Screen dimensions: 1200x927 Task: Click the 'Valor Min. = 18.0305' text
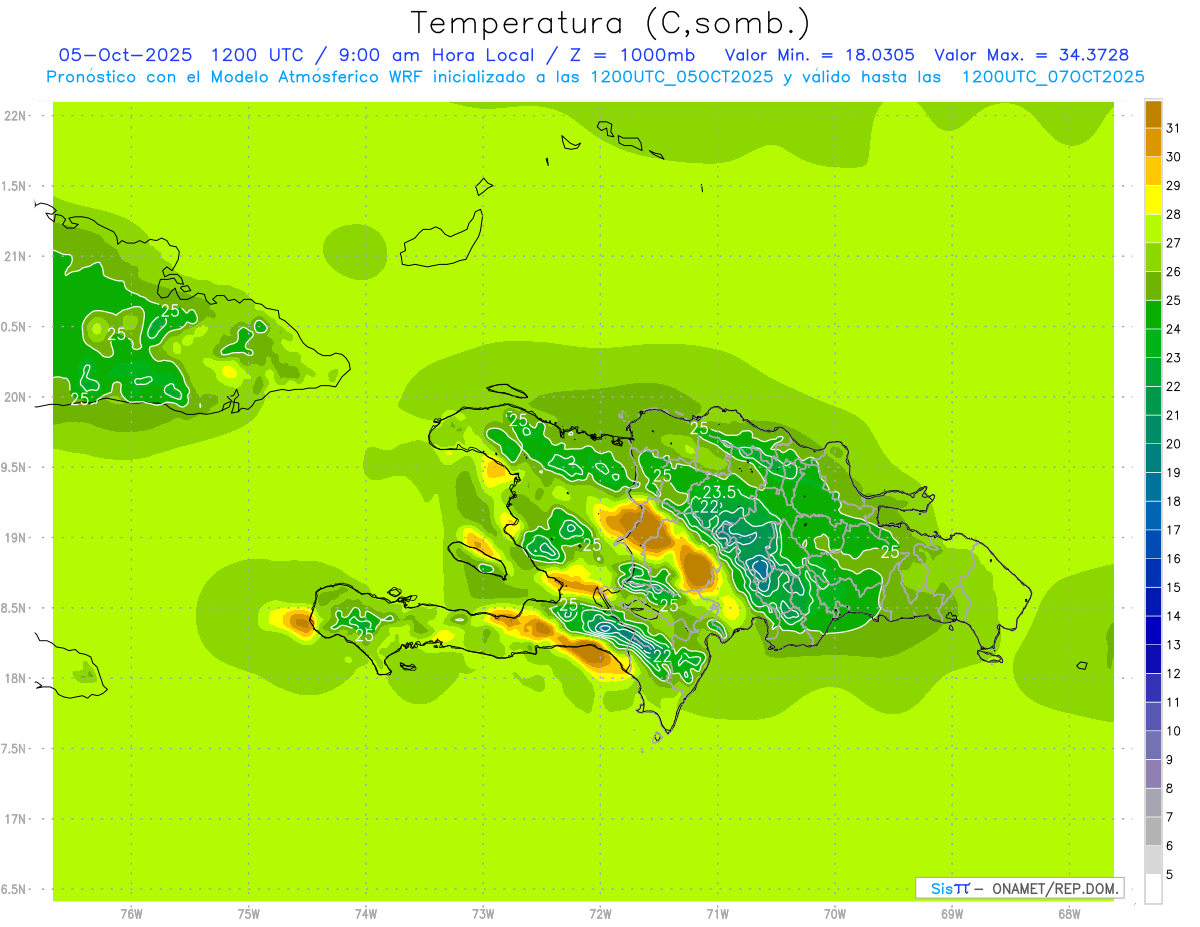coord(819,55)
